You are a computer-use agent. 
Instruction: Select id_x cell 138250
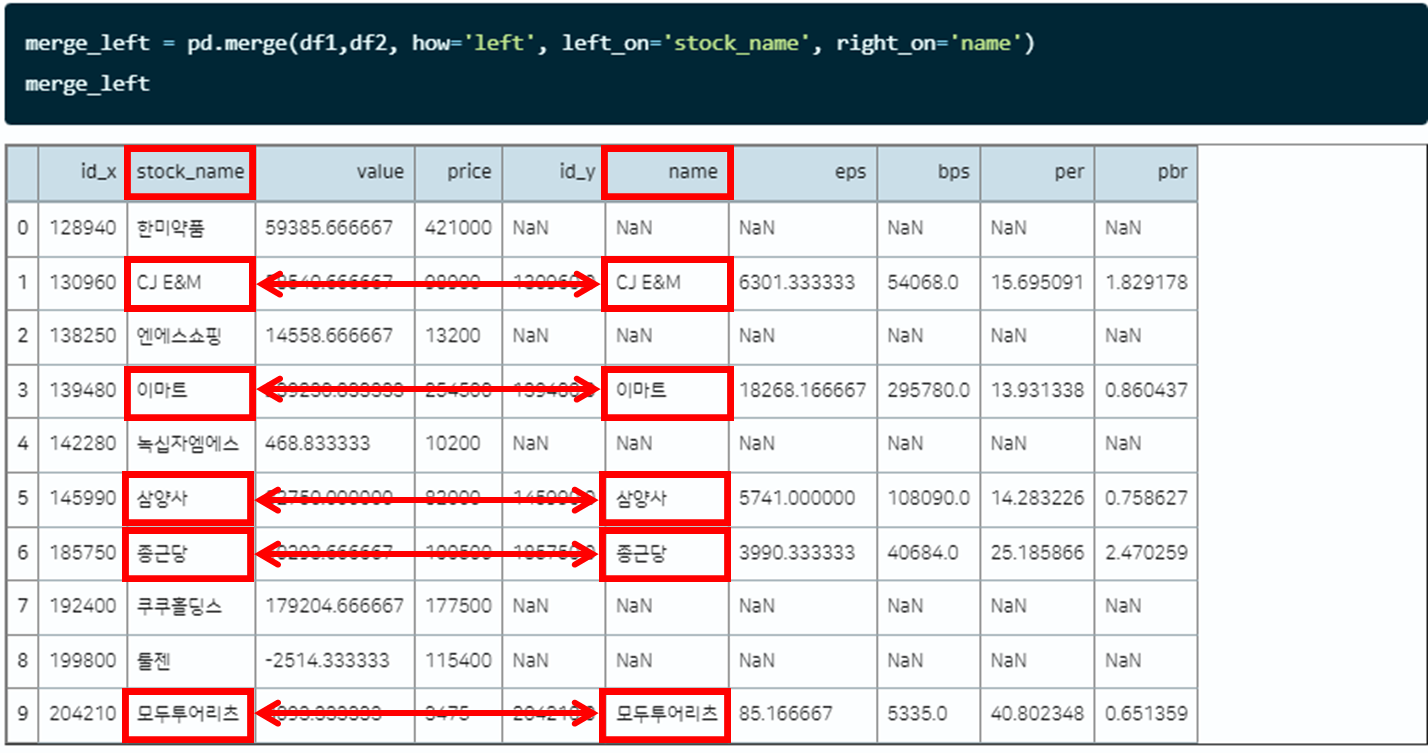tap(82, 336)
